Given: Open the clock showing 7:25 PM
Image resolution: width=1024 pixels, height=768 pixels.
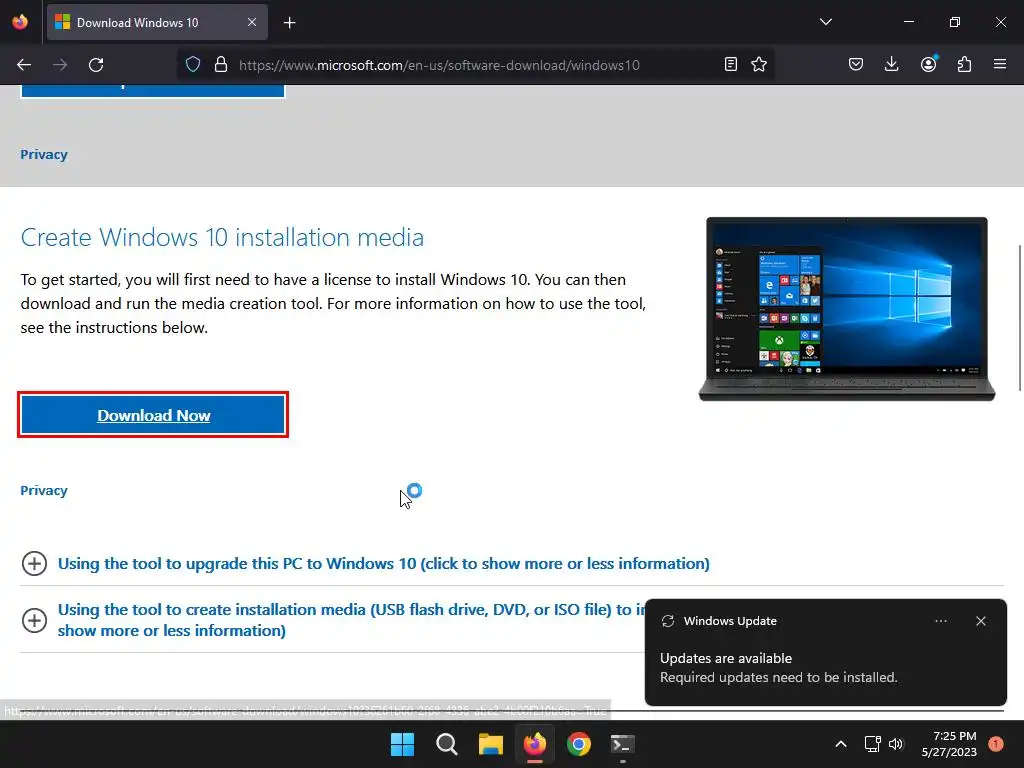Looking at the screenshot, I should (949, 744).
